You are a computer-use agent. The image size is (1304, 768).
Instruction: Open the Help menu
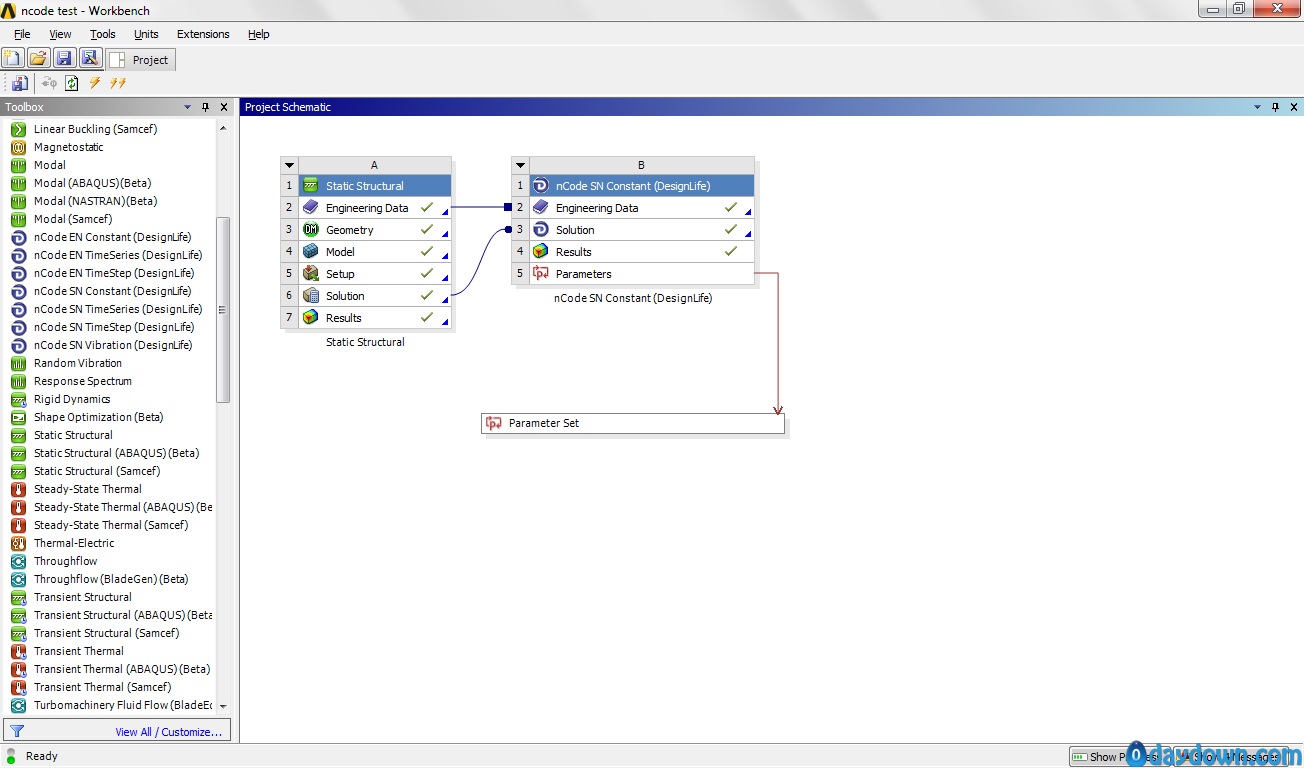[259, 34]
